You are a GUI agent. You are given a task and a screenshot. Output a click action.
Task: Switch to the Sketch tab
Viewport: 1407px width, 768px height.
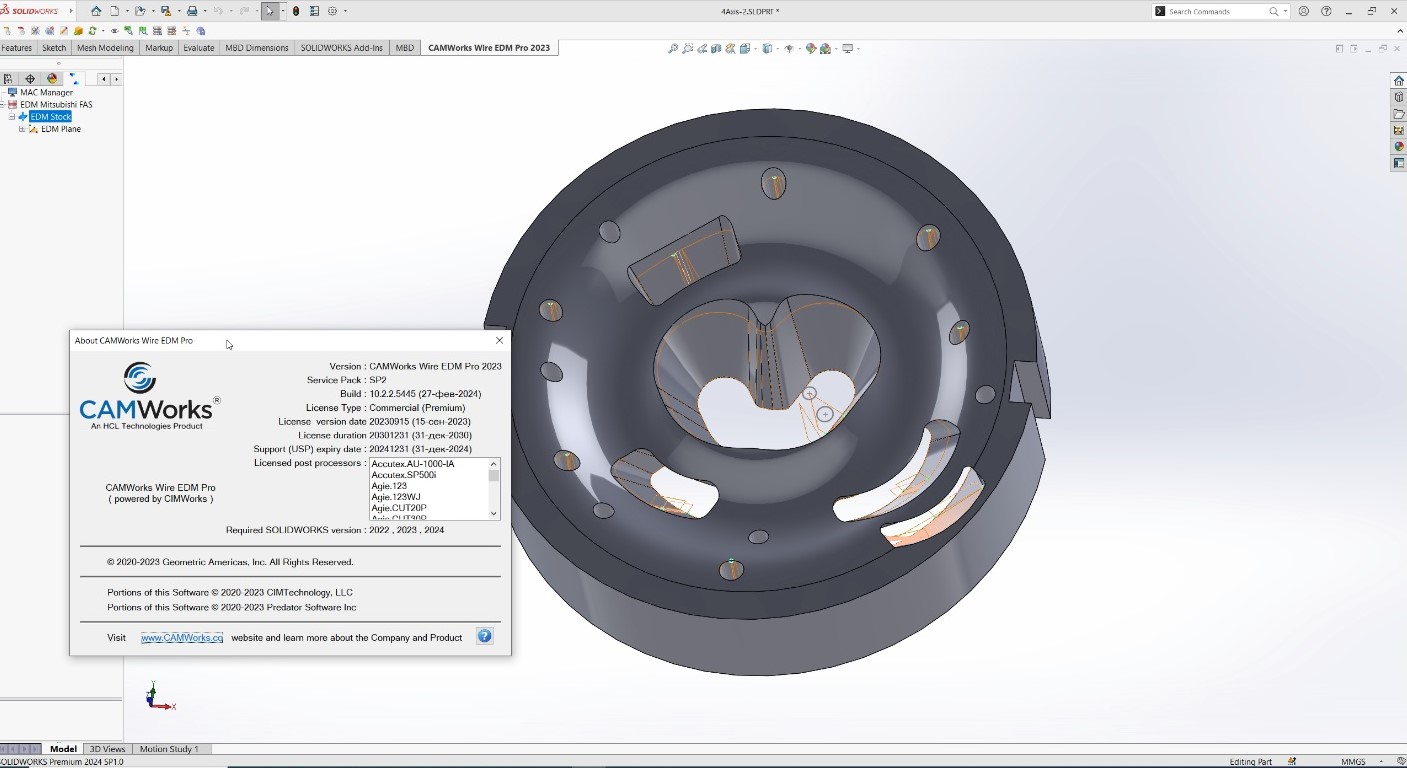pos(54,48)
